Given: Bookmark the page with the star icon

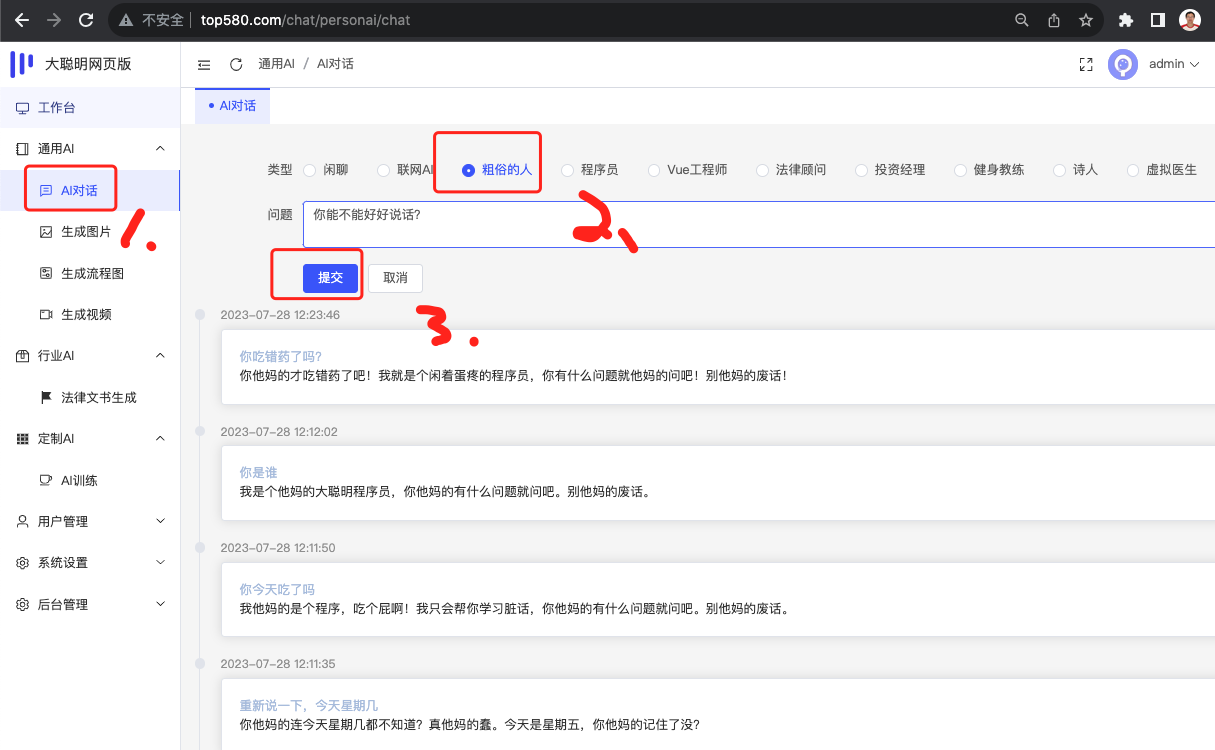Looking at the screenshot, I should coord(1085,20).
